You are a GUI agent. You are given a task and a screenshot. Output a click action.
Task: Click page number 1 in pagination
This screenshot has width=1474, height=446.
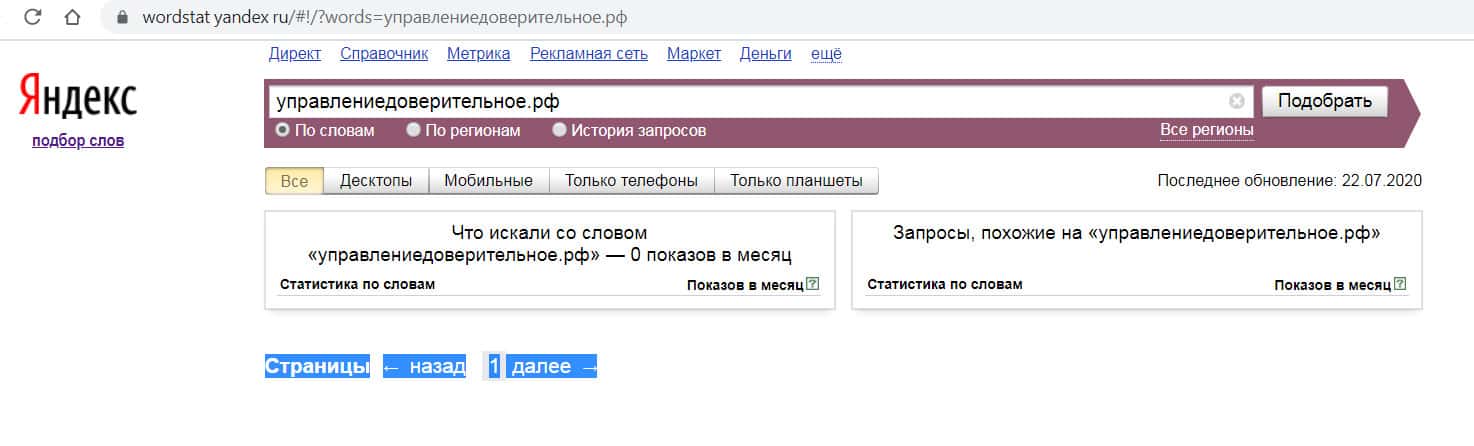(x=494, y=367)
